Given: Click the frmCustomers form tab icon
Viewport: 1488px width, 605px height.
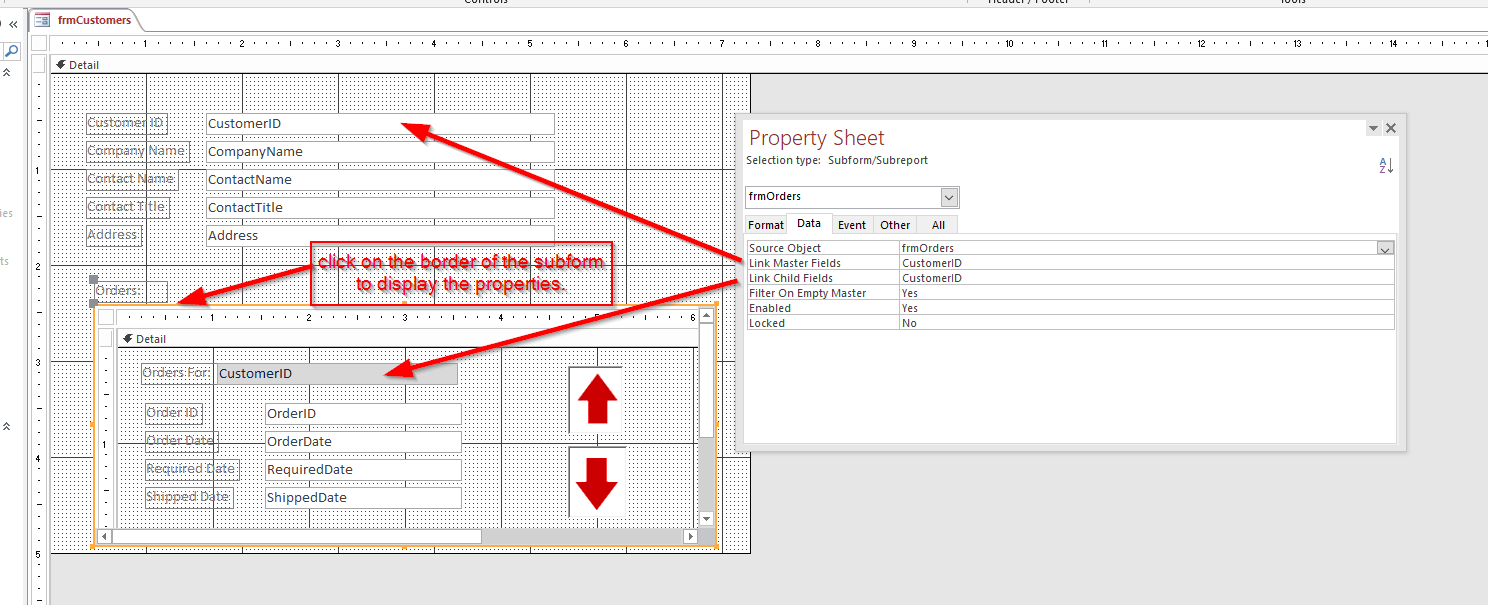Looking at the screenshot, I should [x=42, y=19].
